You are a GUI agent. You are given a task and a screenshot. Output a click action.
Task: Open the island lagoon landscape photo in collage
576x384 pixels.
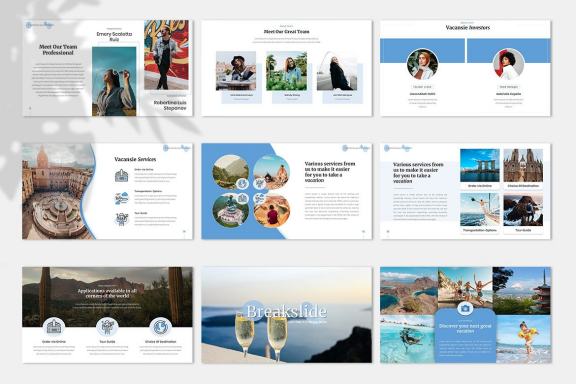[409, 291]
